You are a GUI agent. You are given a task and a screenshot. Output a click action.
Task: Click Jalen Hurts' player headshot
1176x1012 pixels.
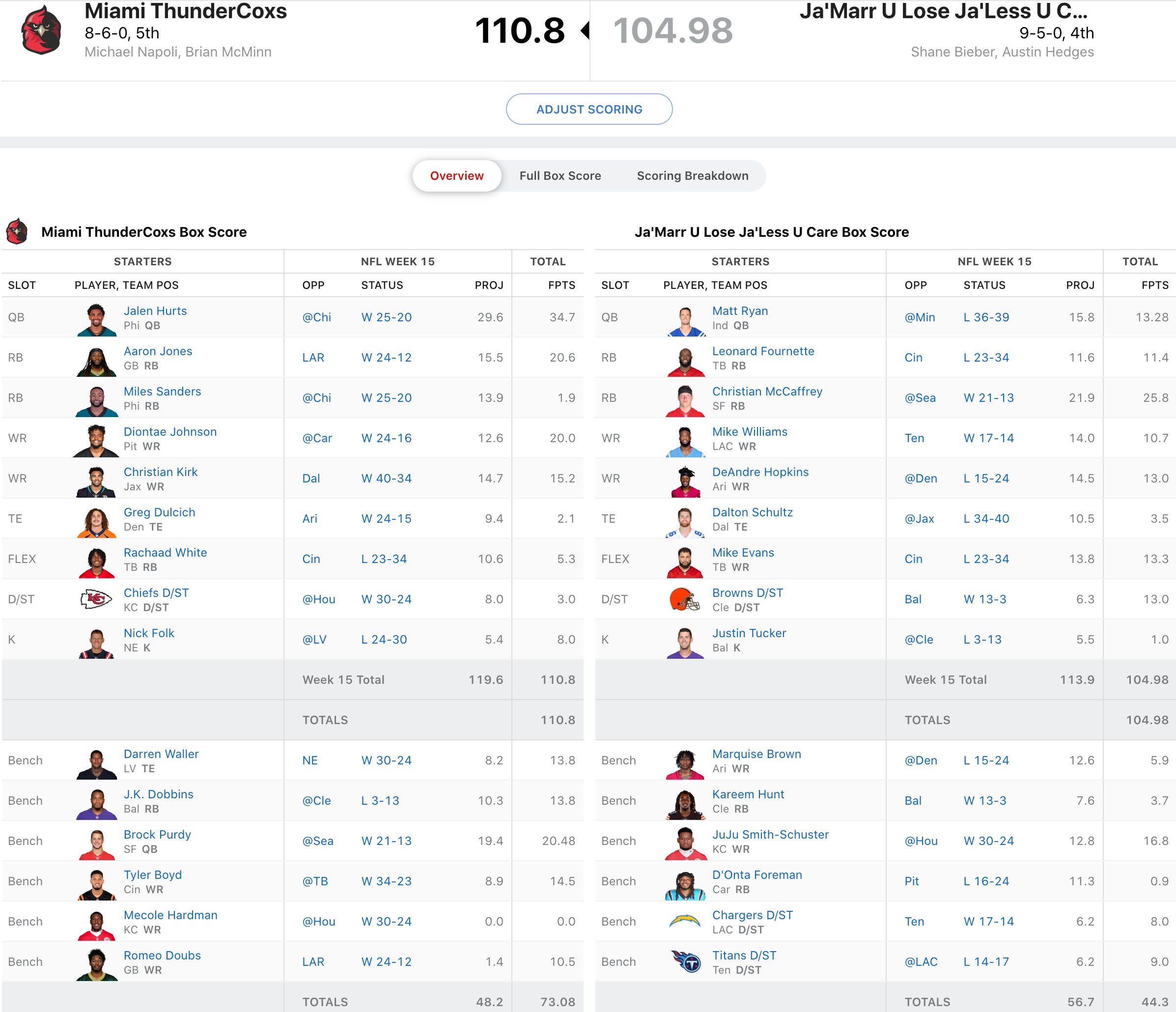tap(96, 319)
